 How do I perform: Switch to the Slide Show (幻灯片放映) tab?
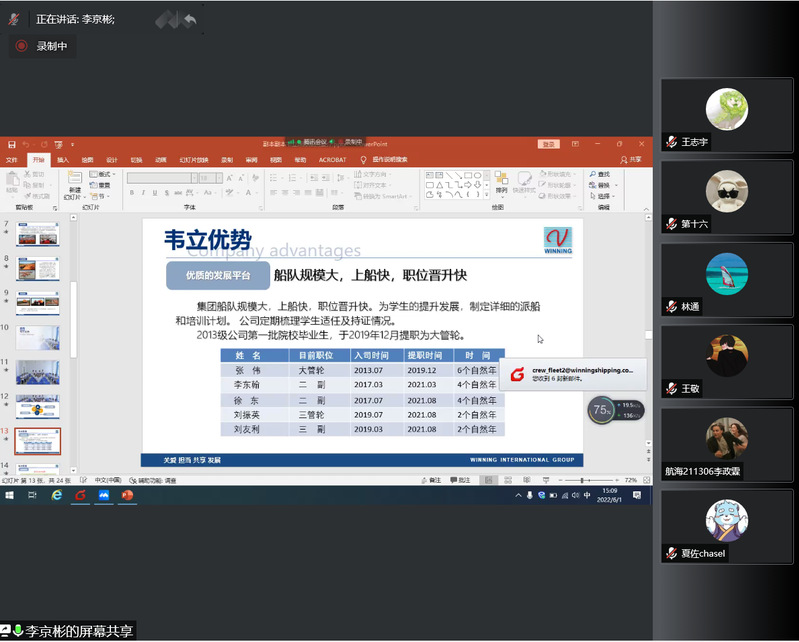pyautogui.click(x=194, y=160)
